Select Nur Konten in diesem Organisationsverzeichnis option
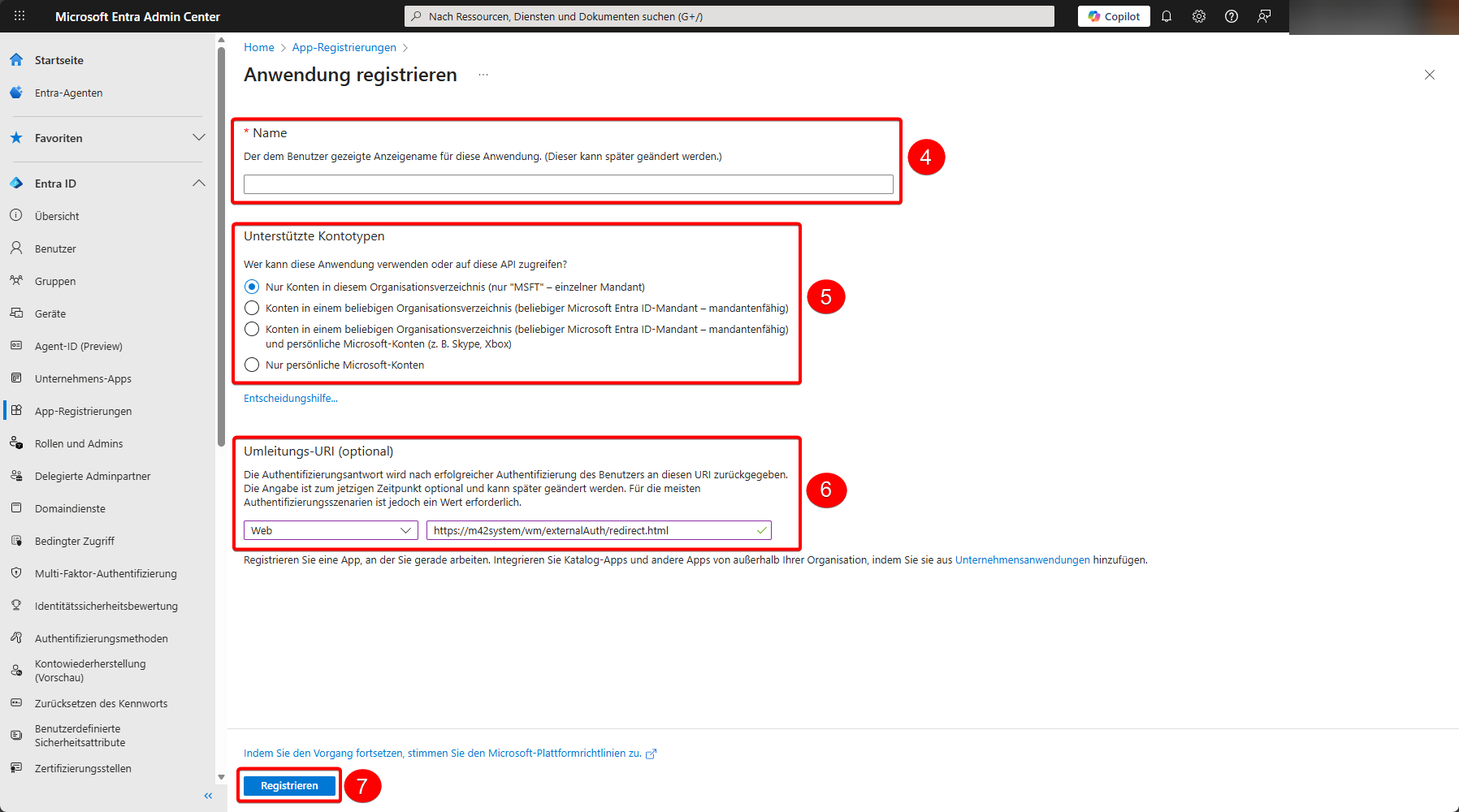 point(252,287)
